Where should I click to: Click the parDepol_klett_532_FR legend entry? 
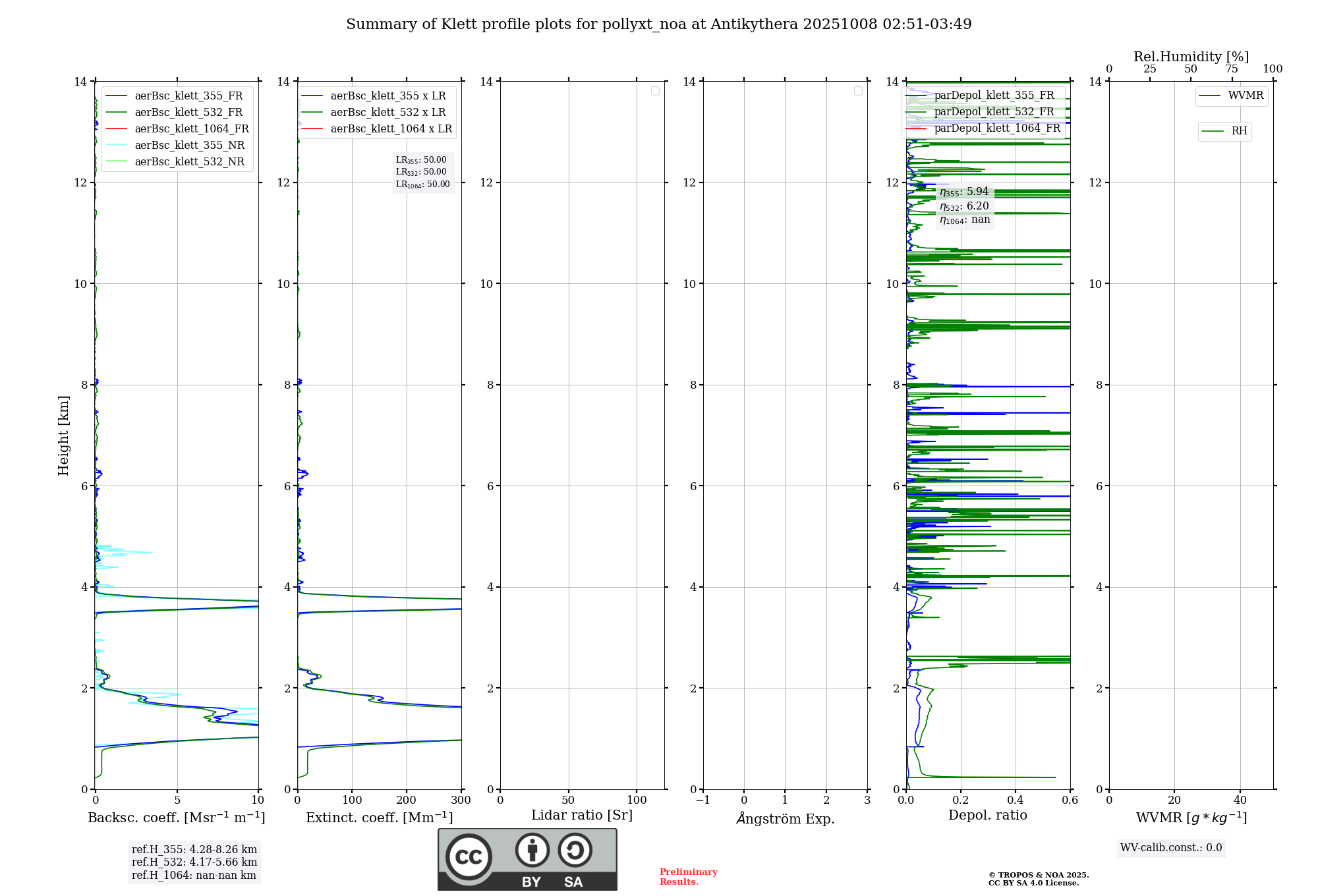(x=994, y=111)
